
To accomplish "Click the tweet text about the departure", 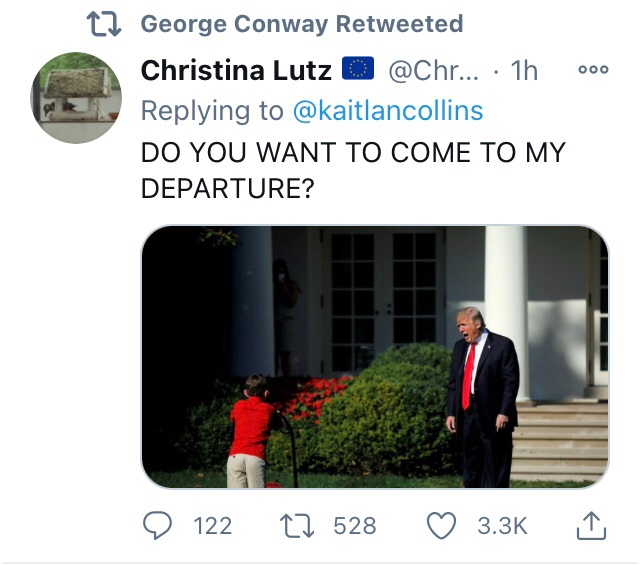I will click(x=353, y=170).
